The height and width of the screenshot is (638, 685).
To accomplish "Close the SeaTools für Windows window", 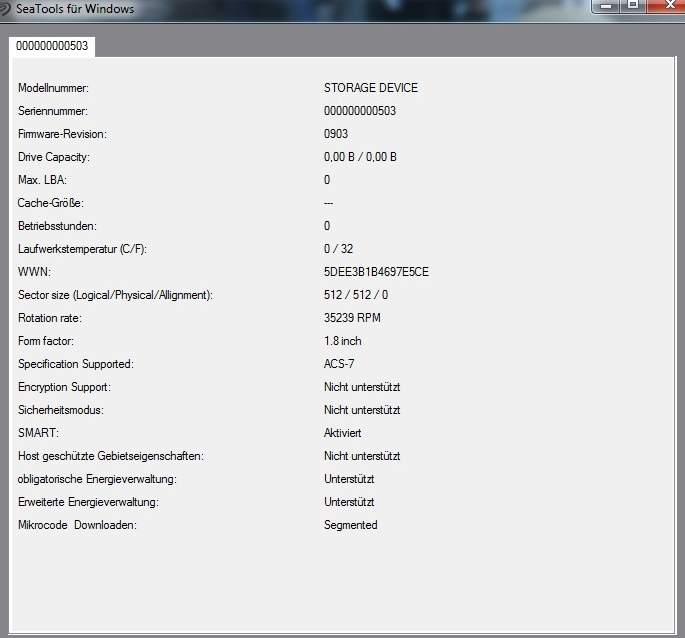I will pos(667,5).
